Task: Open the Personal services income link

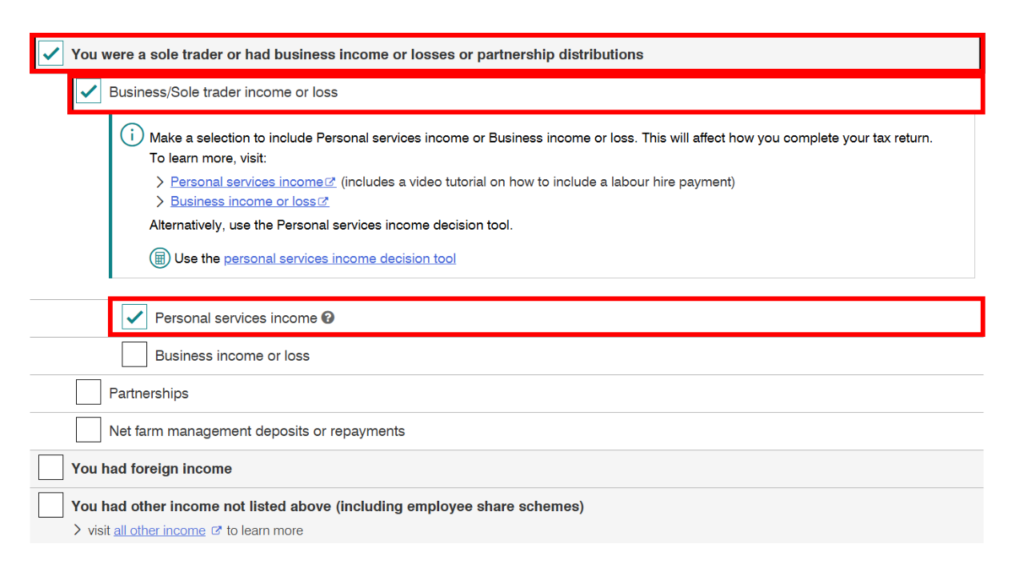Action: pos(247,182)
